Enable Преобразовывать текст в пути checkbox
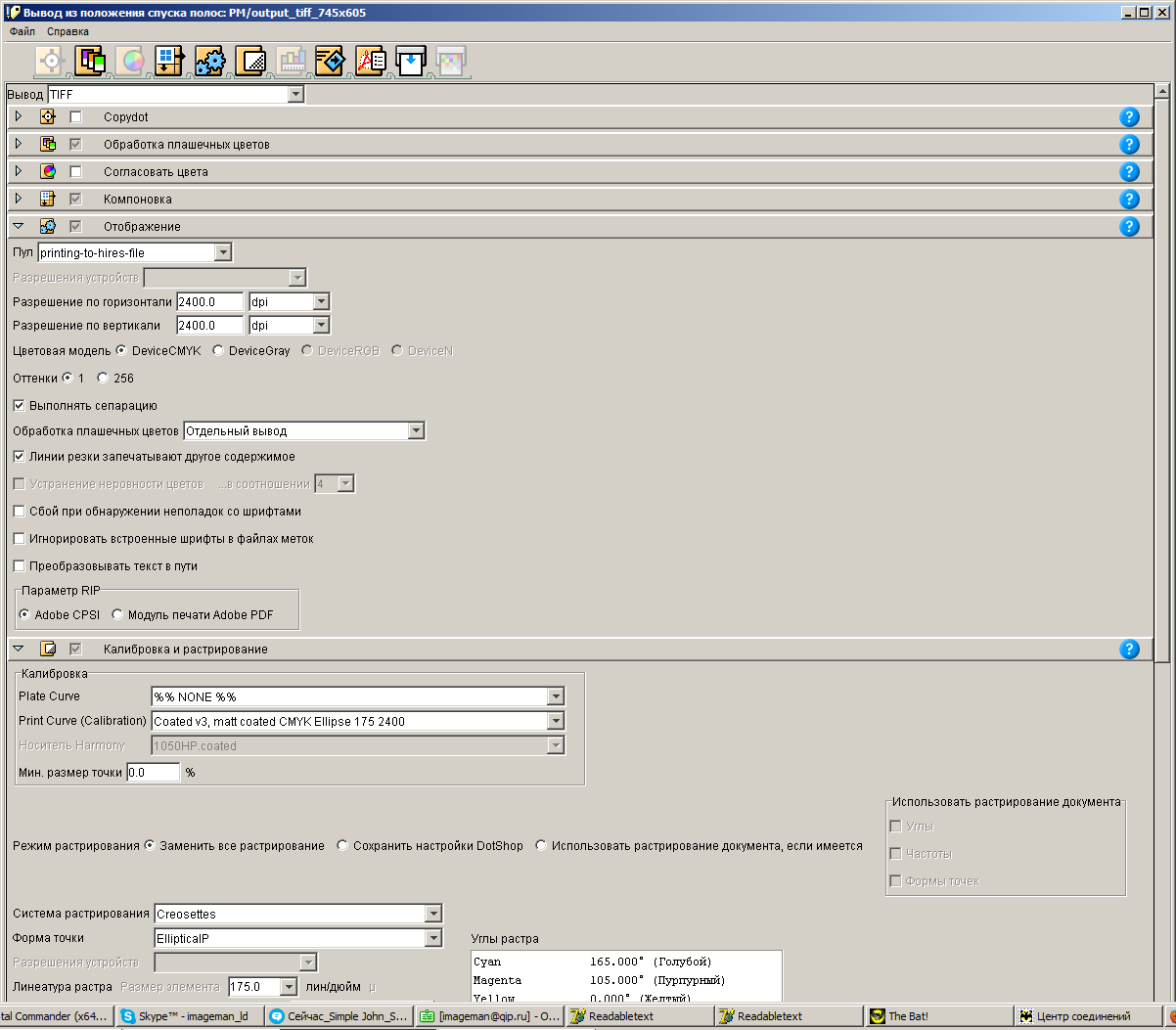This screenshot has width=1176, height=1030. point(20,565)
